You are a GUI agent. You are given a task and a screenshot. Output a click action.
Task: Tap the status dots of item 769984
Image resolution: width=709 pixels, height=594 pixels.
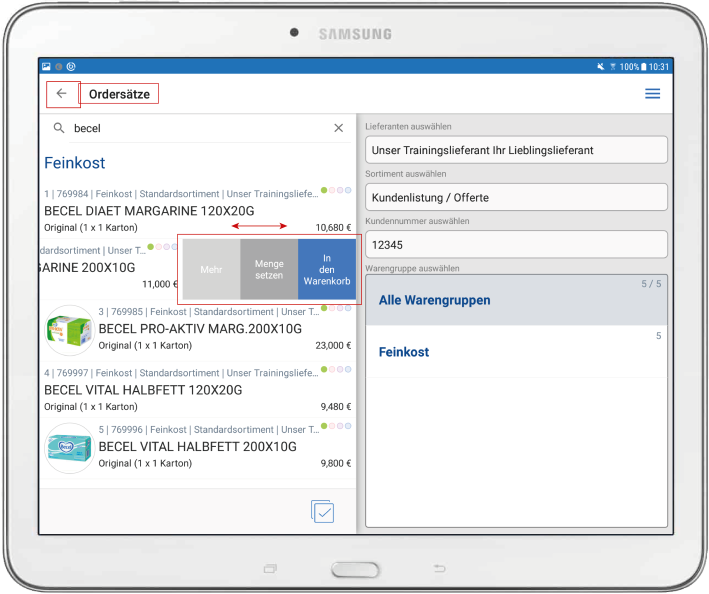coord(336,190)
